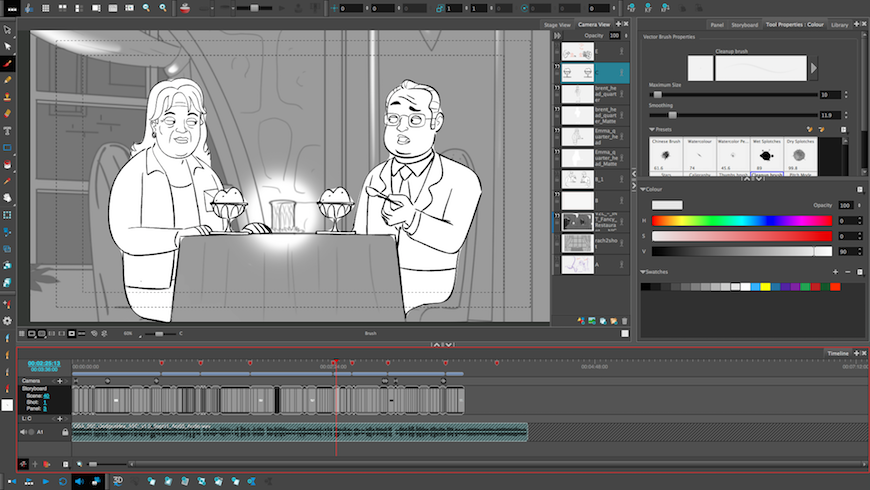Image resolution: width=870 pixels, height=490 pixels.
Task: Select the Stamp tool
Action: tap(7, 97)
